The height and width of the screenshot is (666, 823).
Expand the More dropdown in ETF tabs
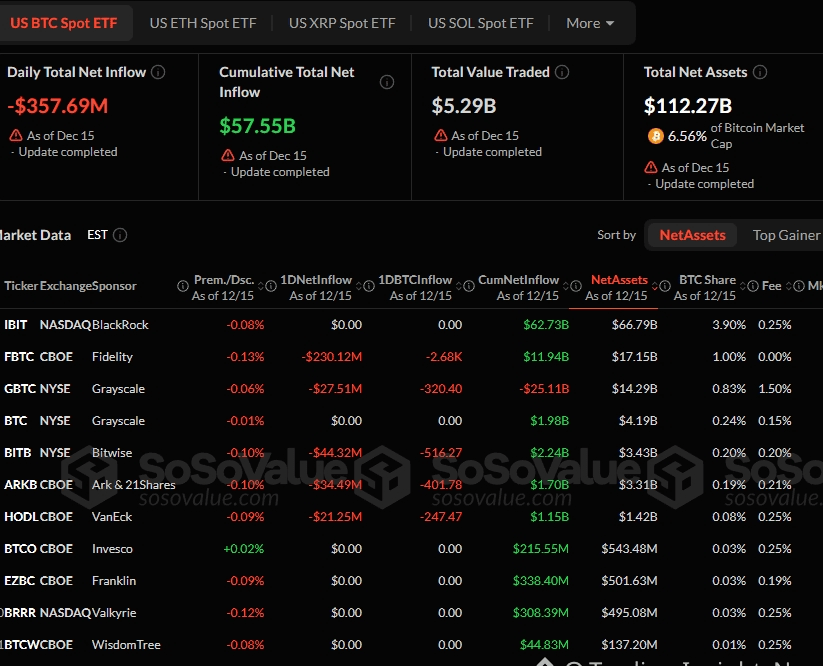(x=590, y=23)
